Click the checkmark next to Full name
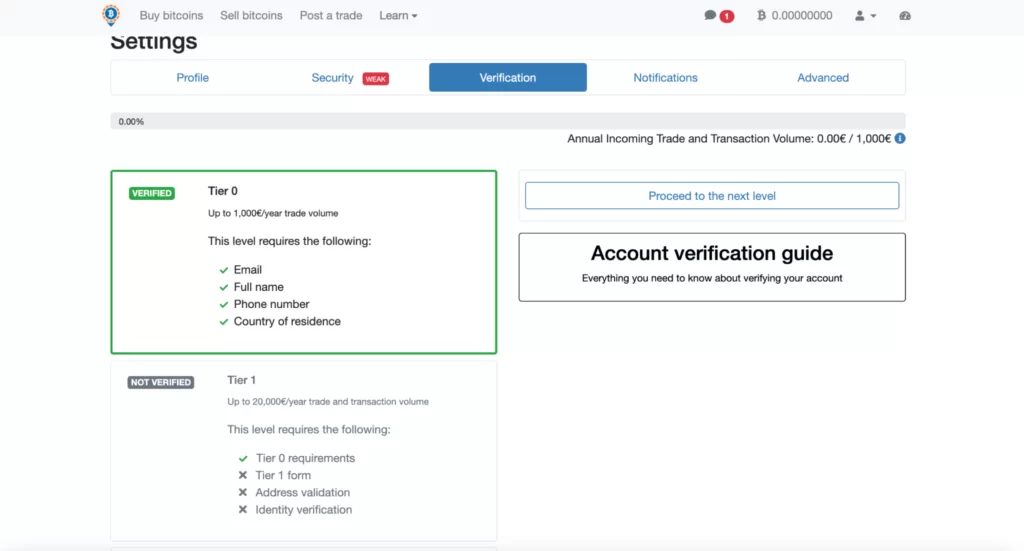 (x=223, y=287)
